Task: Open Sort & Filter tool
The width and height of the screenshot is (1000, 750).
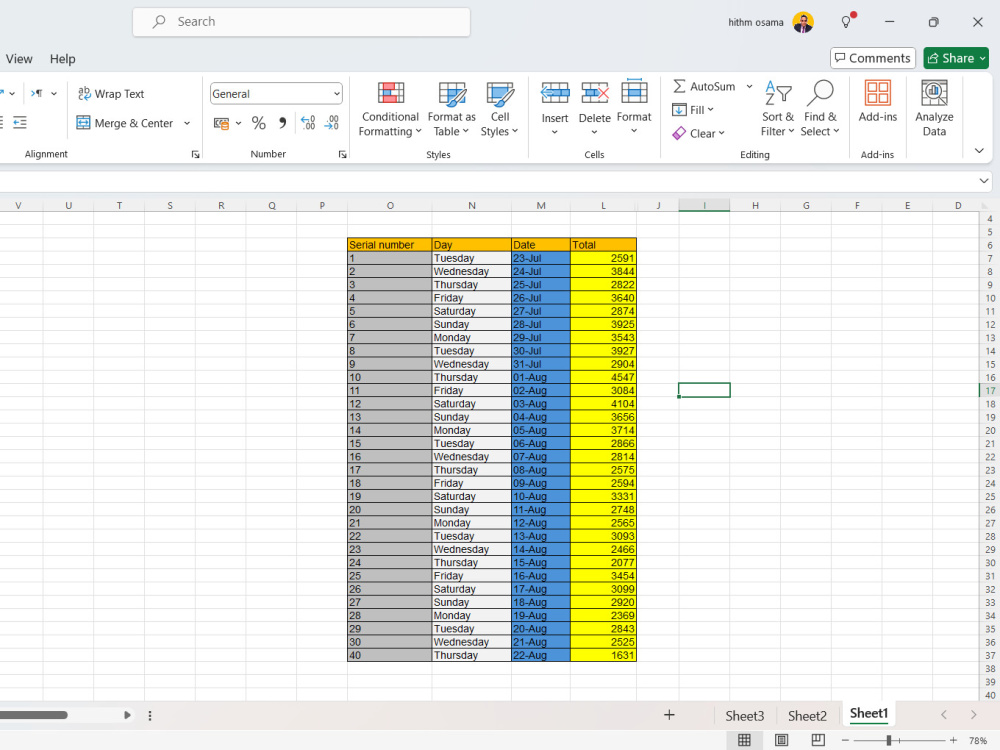Action: [777, 109]
